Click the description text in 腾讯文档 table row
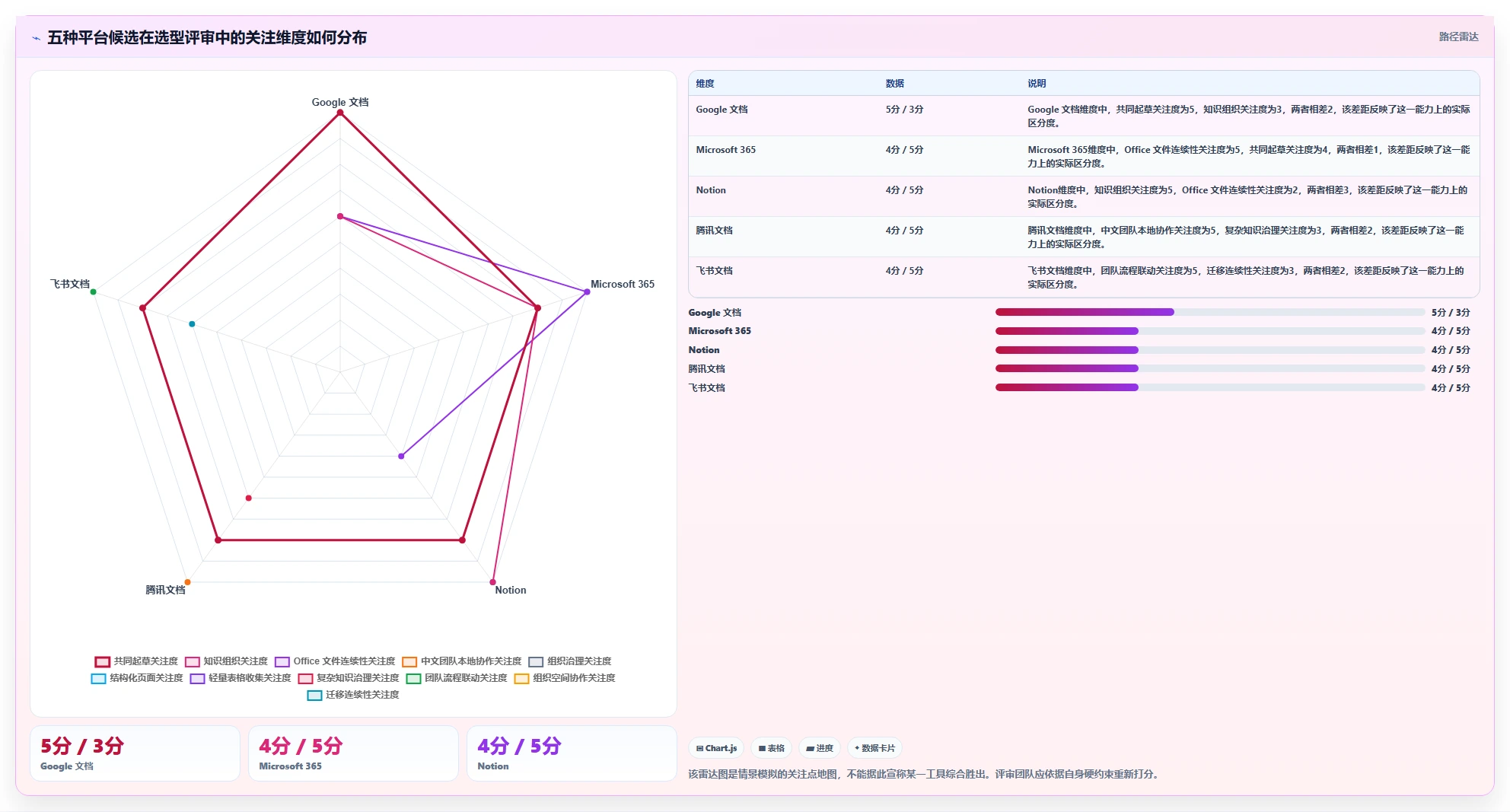The width and height of the screenshot is (1510, 812). click(1246, 237)
